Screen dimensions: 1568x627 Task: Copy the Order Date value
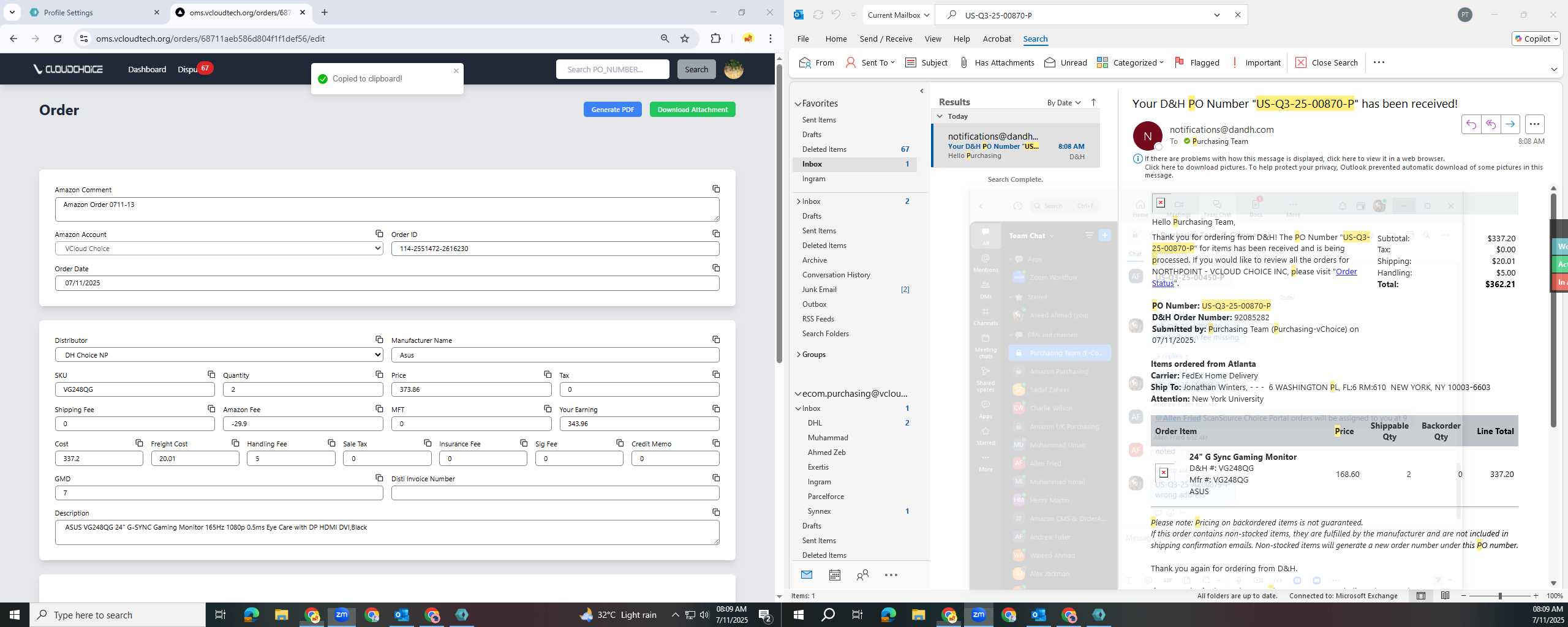[x=715, y=268]
